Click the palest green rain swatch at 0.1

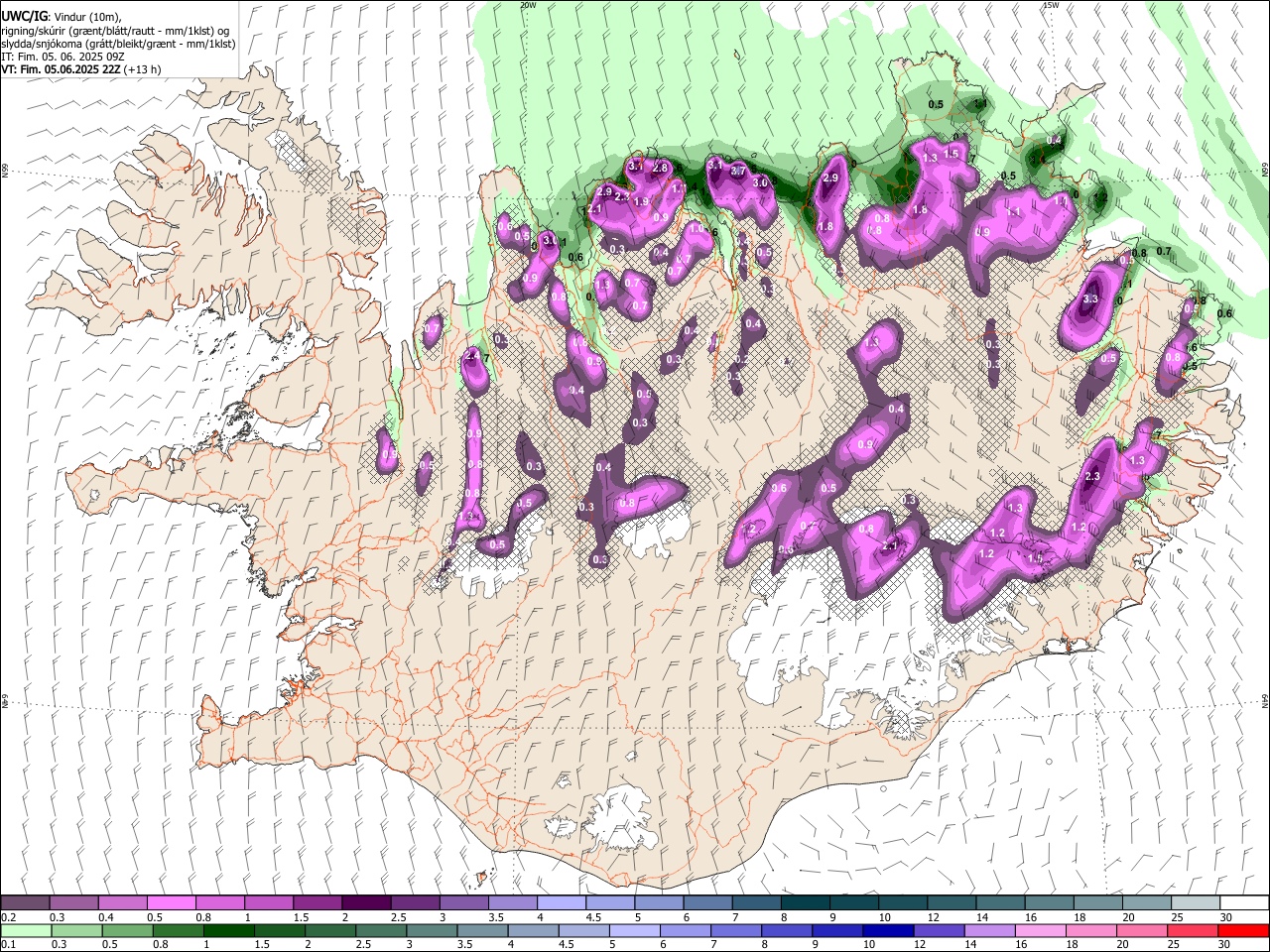(26, 930)
